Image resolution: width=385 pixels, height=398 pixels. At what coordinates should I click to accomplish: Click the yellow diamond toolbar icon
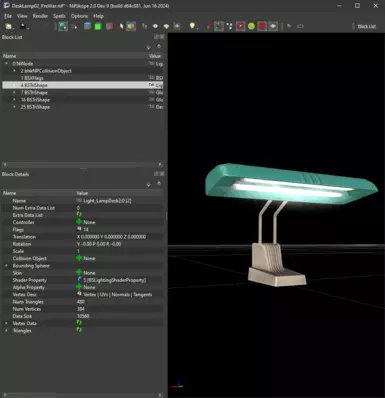[166, 26]
